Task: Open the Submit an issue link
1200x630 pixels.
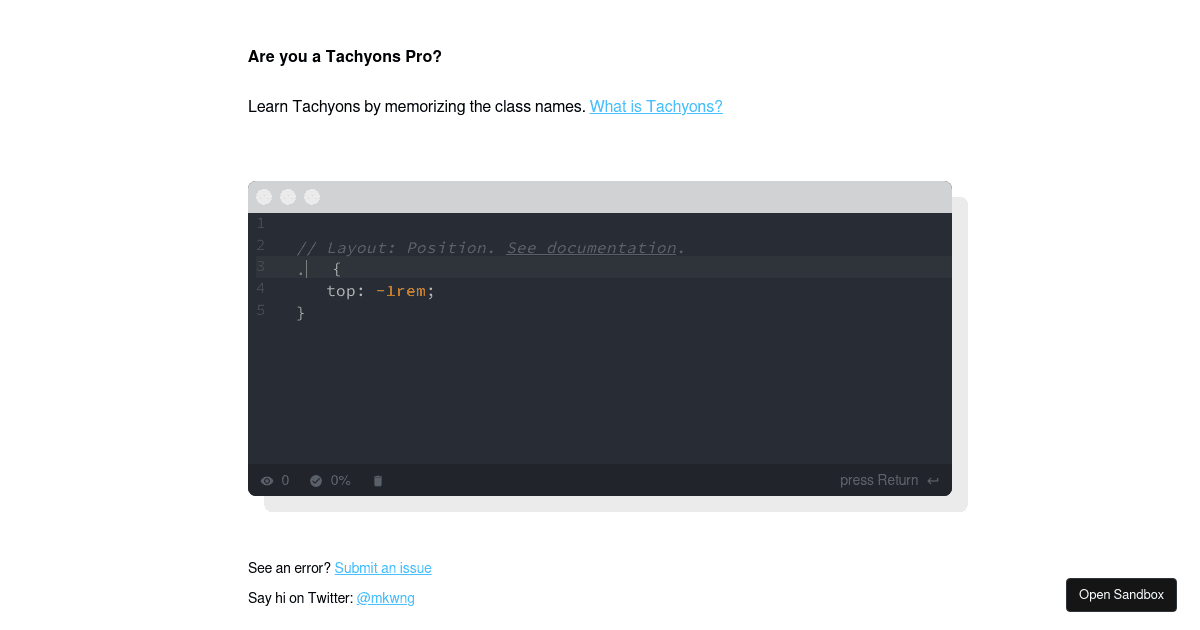Action: [383, 568]
